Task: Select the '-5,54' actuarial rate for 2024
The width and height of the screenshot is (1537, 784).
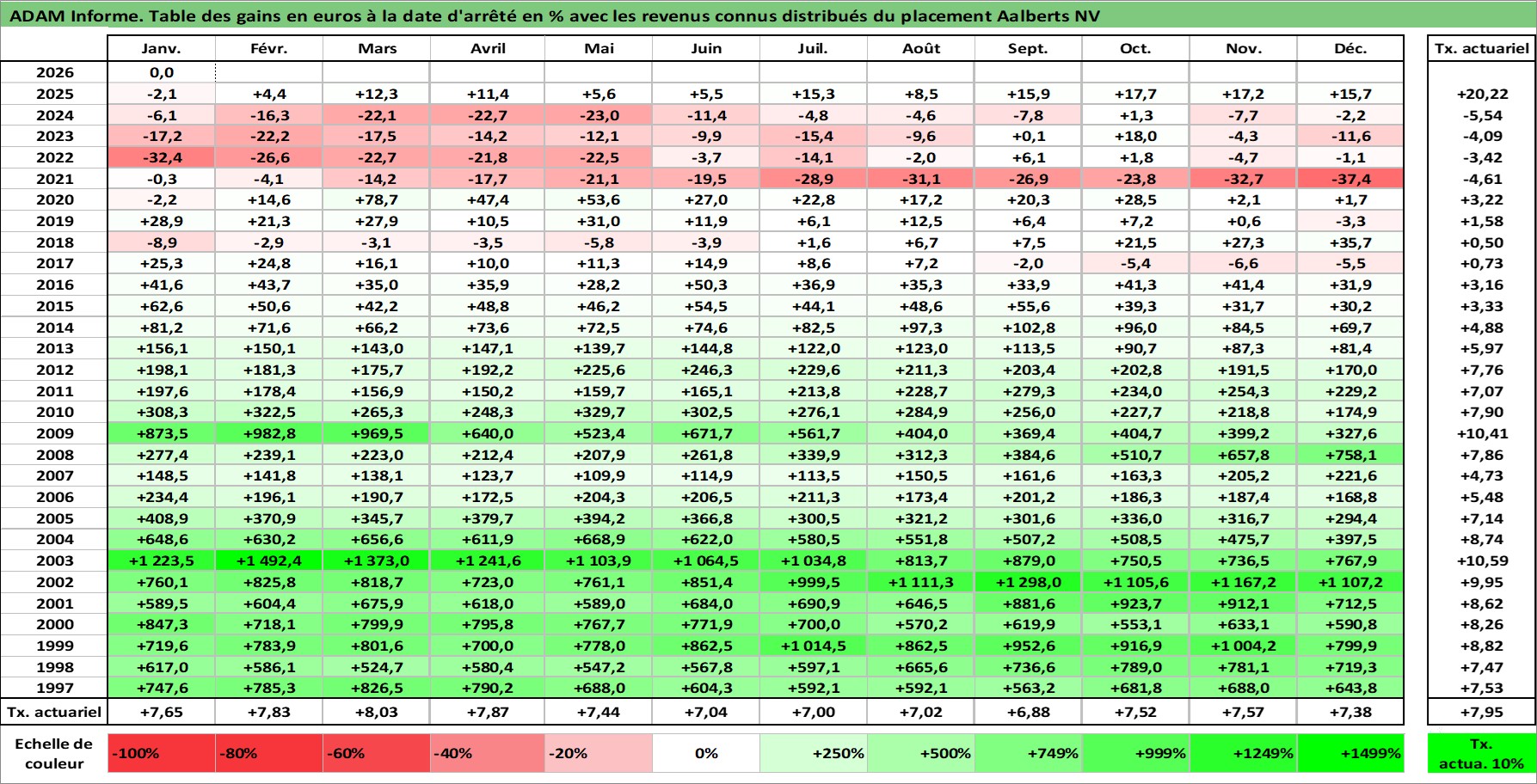Action: 1481,115
